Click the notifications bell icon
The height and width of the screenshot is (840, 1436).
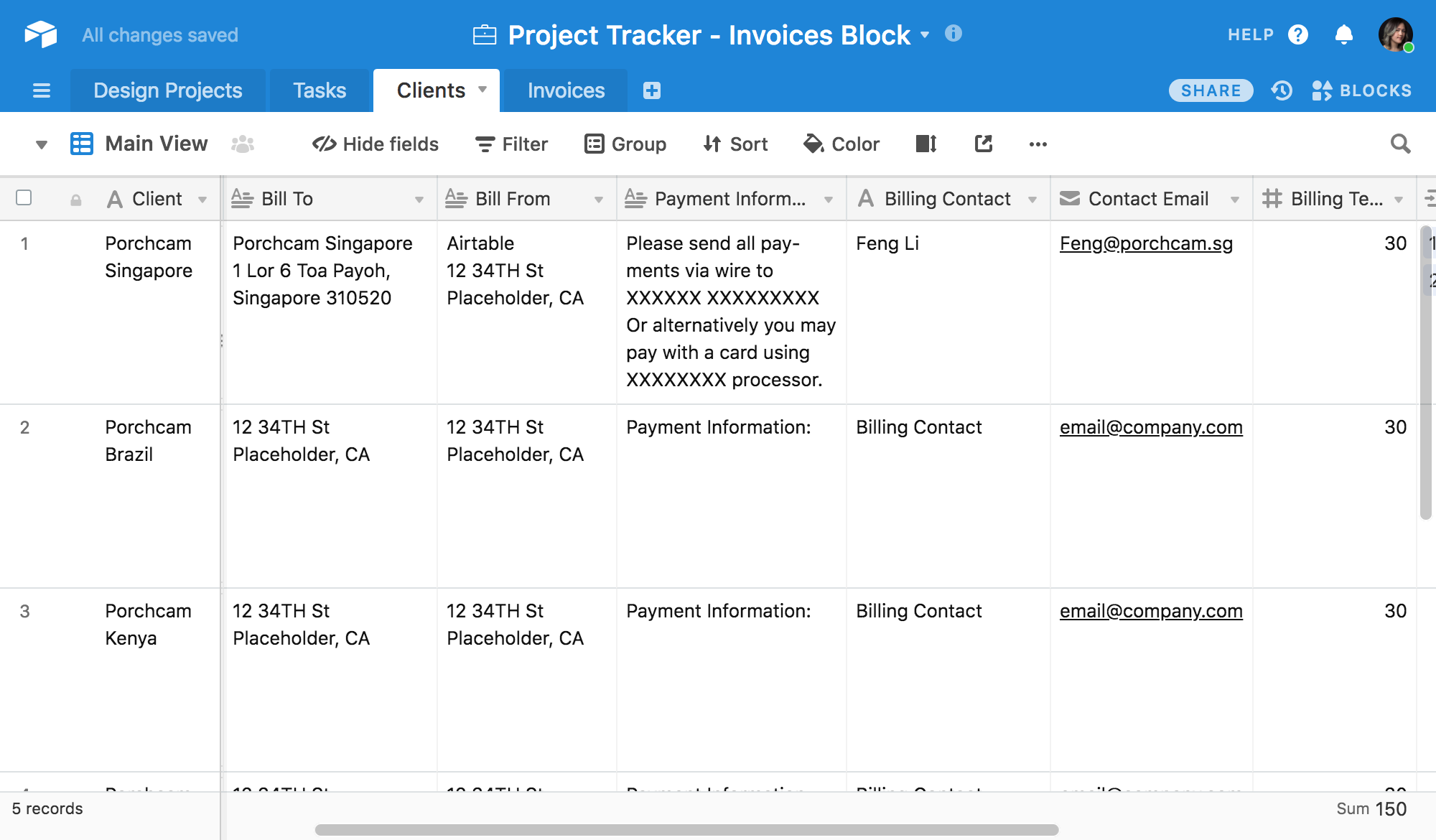click(1343, 34)
